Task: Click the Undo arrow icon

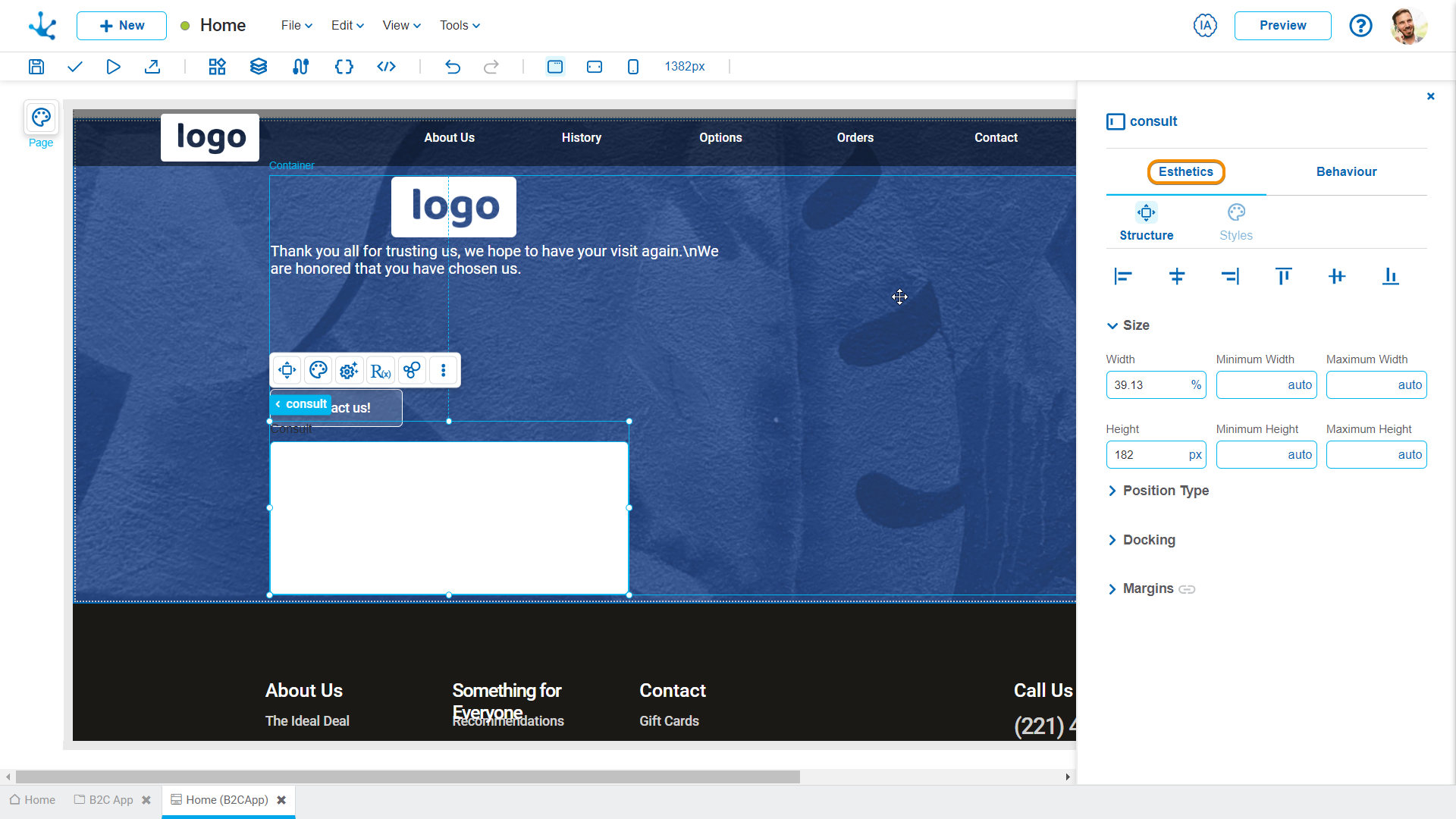Action: point(453,67)
